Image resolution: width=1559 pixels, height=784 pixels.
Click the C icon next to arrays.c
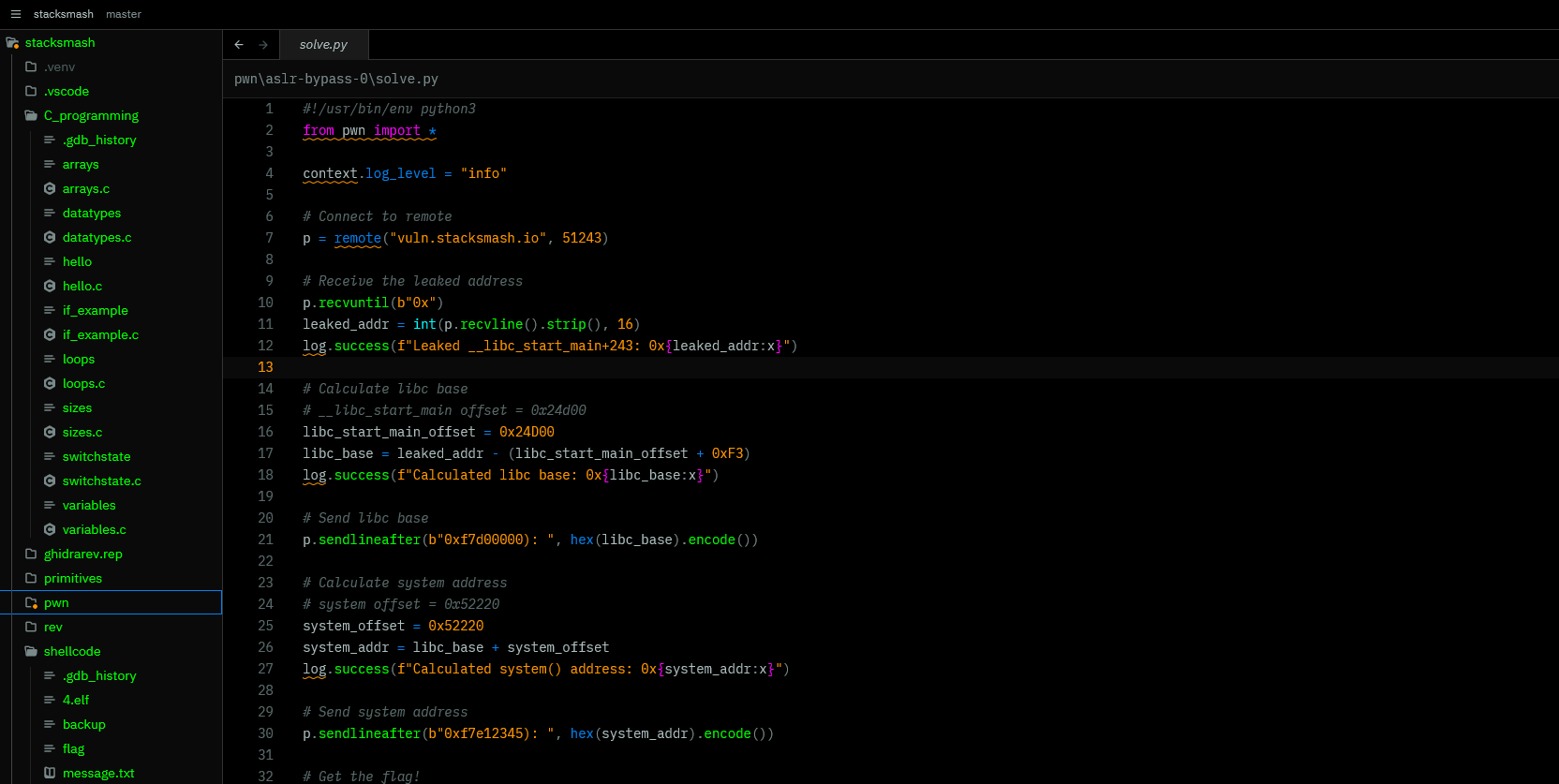(x=50, y=188)
